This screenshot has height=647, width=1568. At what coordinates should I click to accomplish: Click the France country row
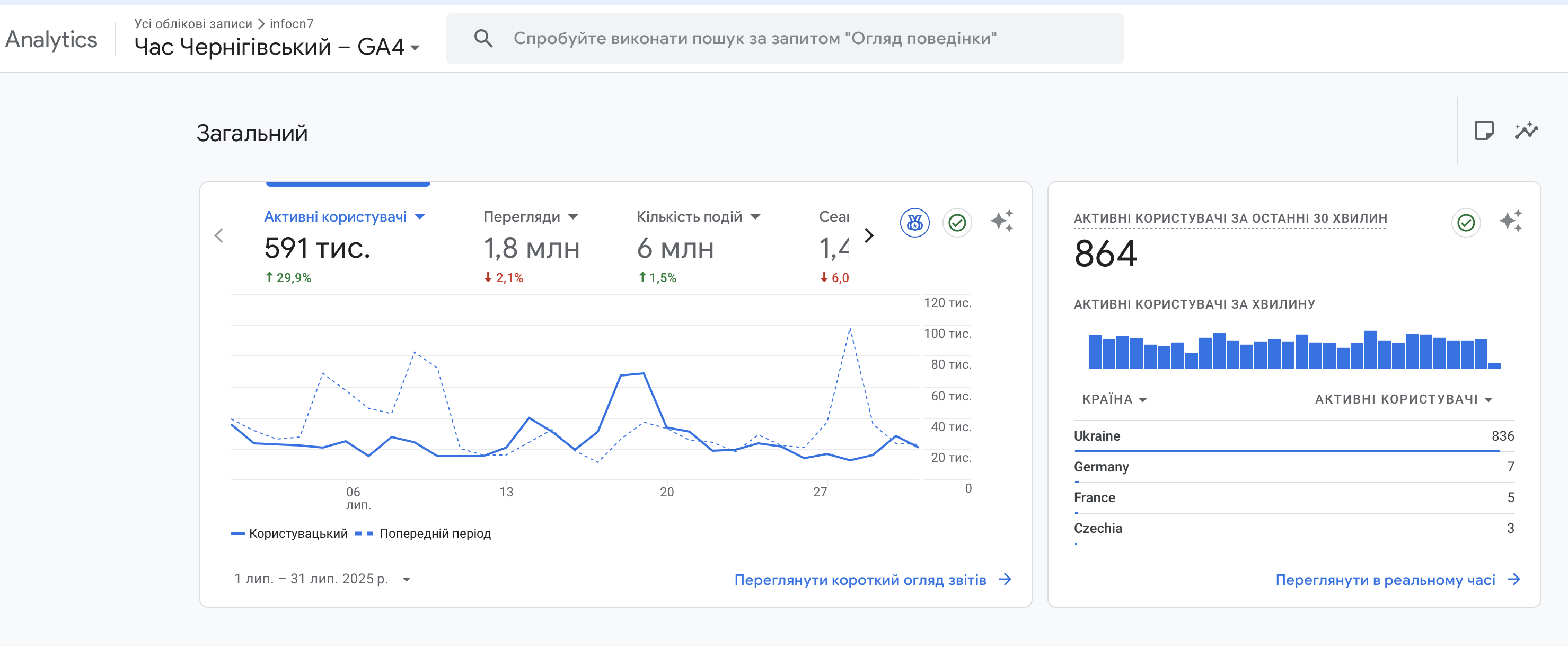1293,498
